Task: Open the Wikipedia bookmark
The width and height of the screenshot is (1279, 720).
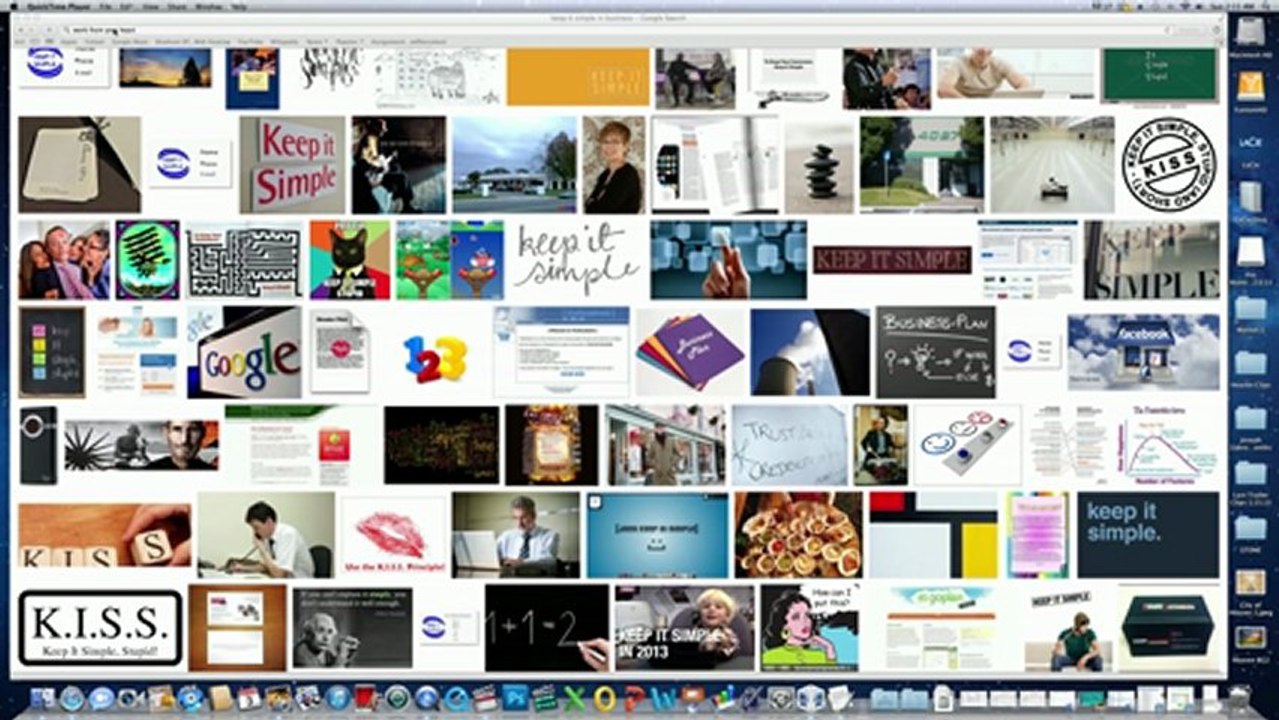Action: (x=284, y=41)
